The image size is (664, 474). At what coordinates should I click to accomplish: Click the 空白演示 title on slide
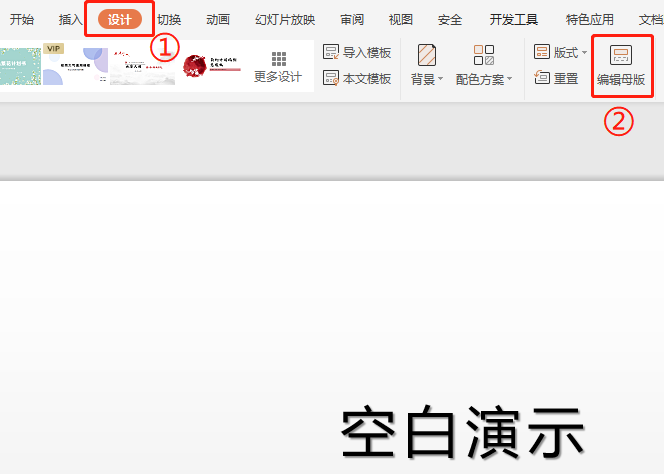[x=463, y=432]
